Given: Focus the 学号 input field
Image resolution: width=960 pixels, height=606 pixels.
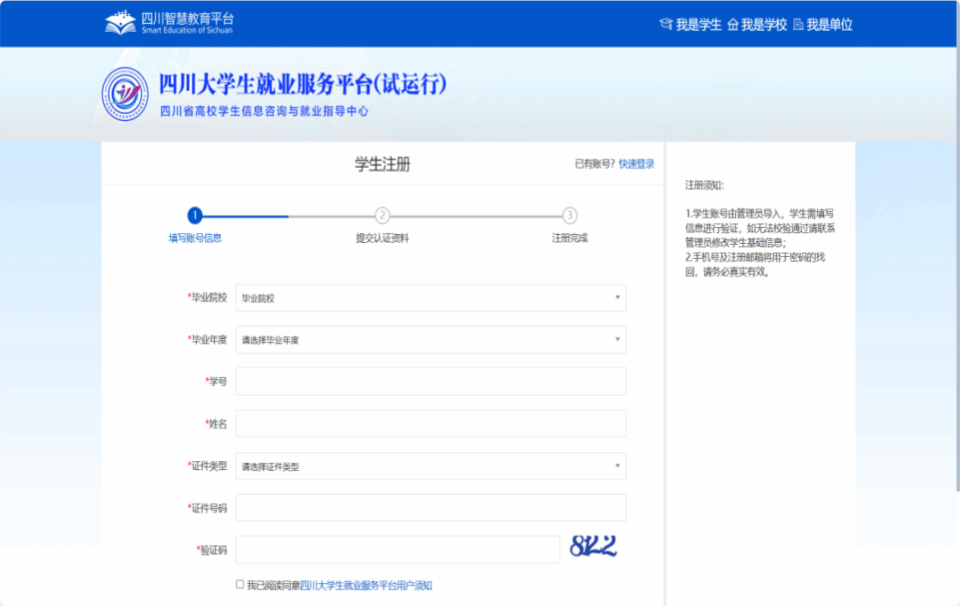Looking at the screenshot, I should [x=431, y=381].
